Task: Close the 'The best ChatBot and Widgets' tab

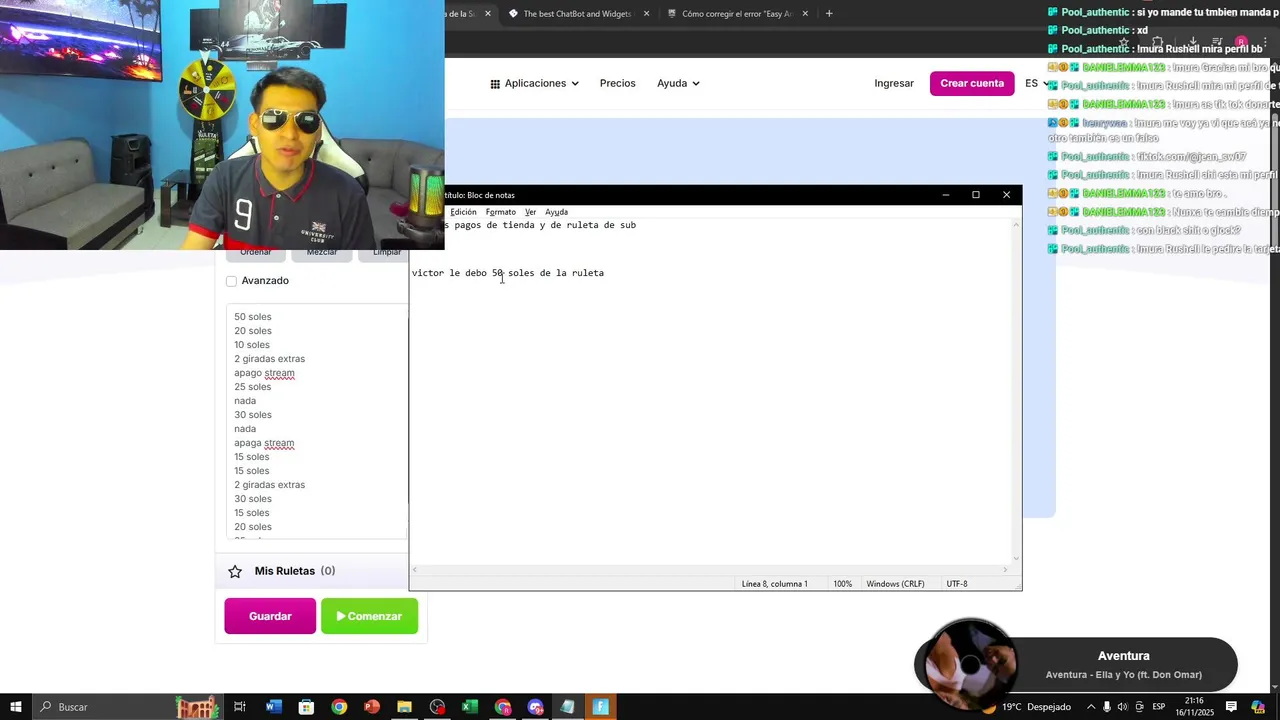Action: pyautogui.click(x=646, y=14)
